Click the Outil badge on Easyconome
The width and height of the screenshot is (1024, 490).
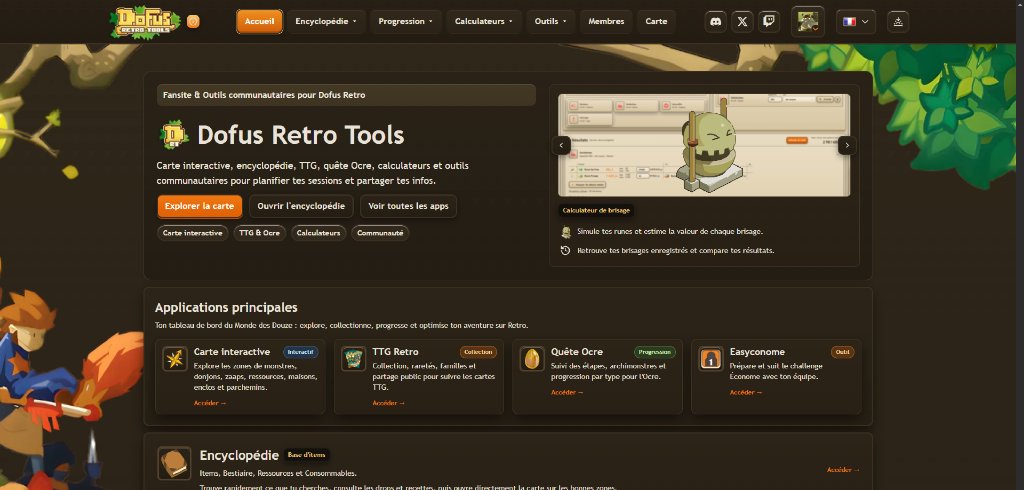click(x=842, y=352)
